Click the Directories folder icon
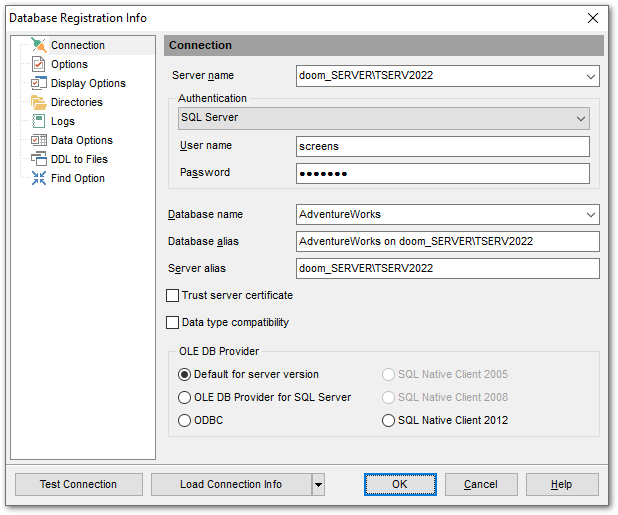The width and height of the screenshot is (618, 515). (39, 102)
